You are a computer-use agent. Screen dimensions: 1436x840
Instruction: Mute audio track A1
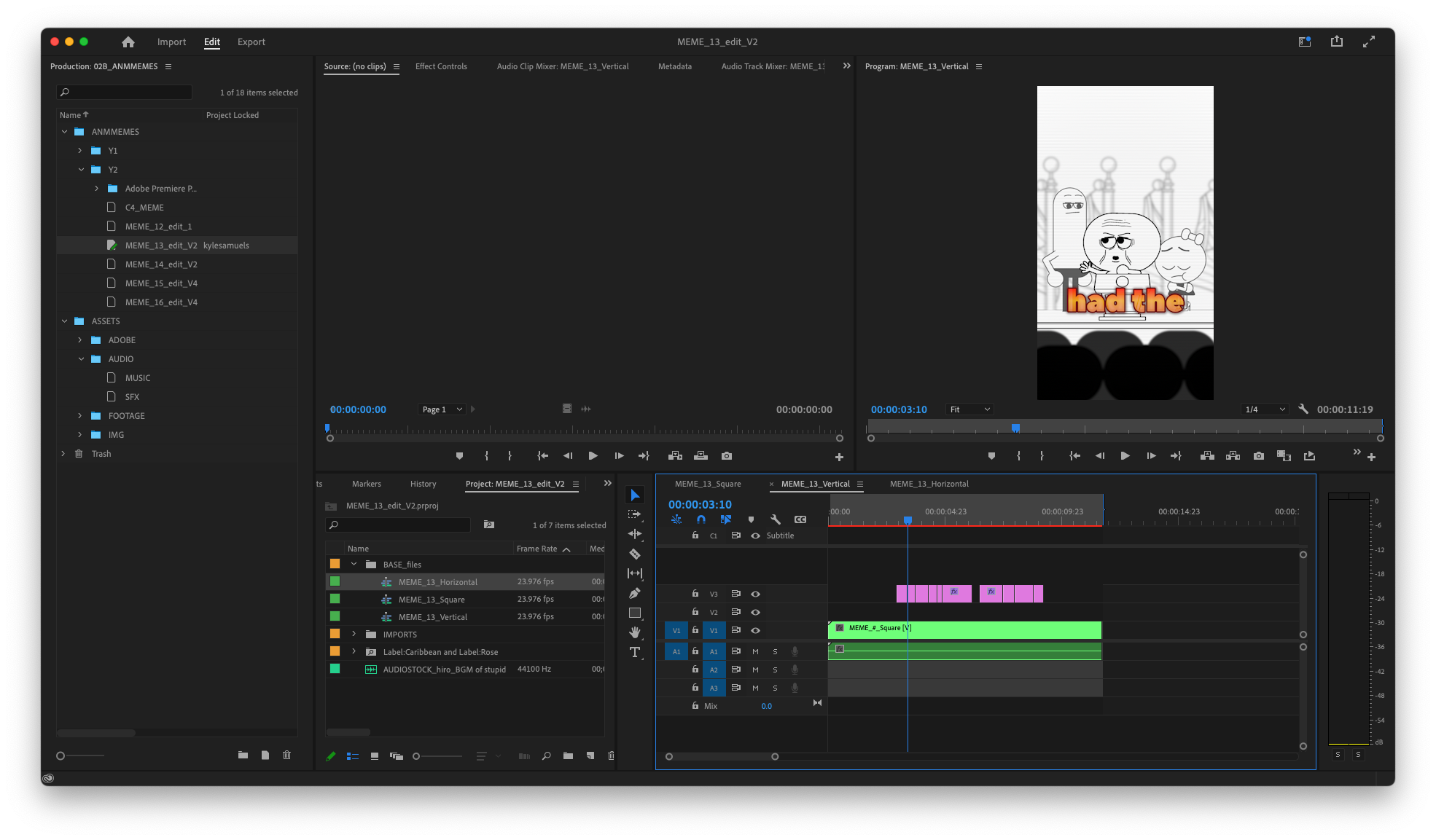(x=755, y=651)
